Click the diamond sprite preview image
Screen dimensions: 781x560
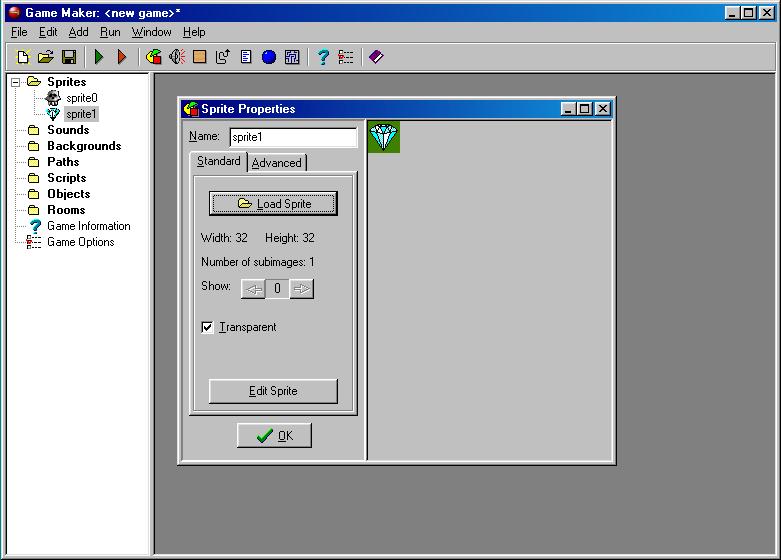pos(384,138)
